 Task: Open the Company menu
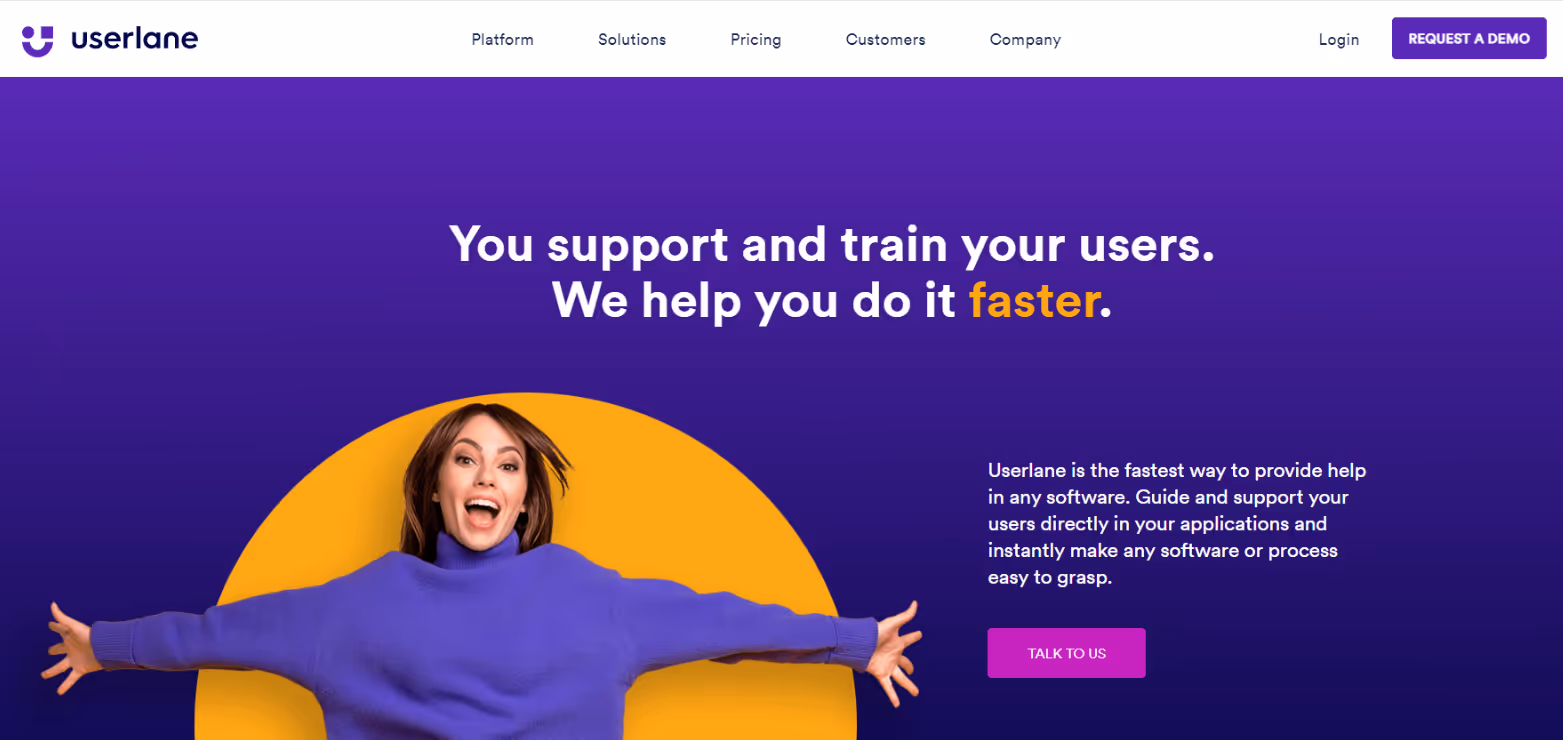tap(1025, 40)
